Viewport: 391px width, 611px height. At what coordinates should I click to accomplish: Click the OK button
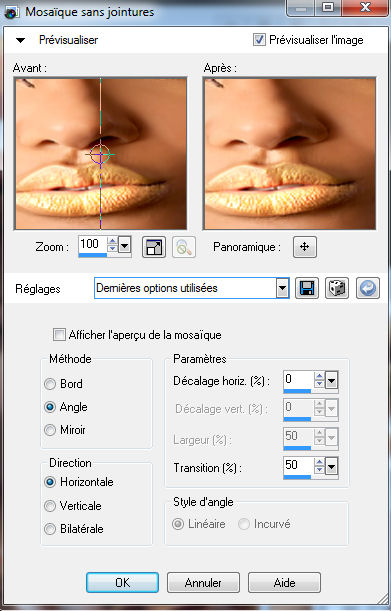(122, 583)
